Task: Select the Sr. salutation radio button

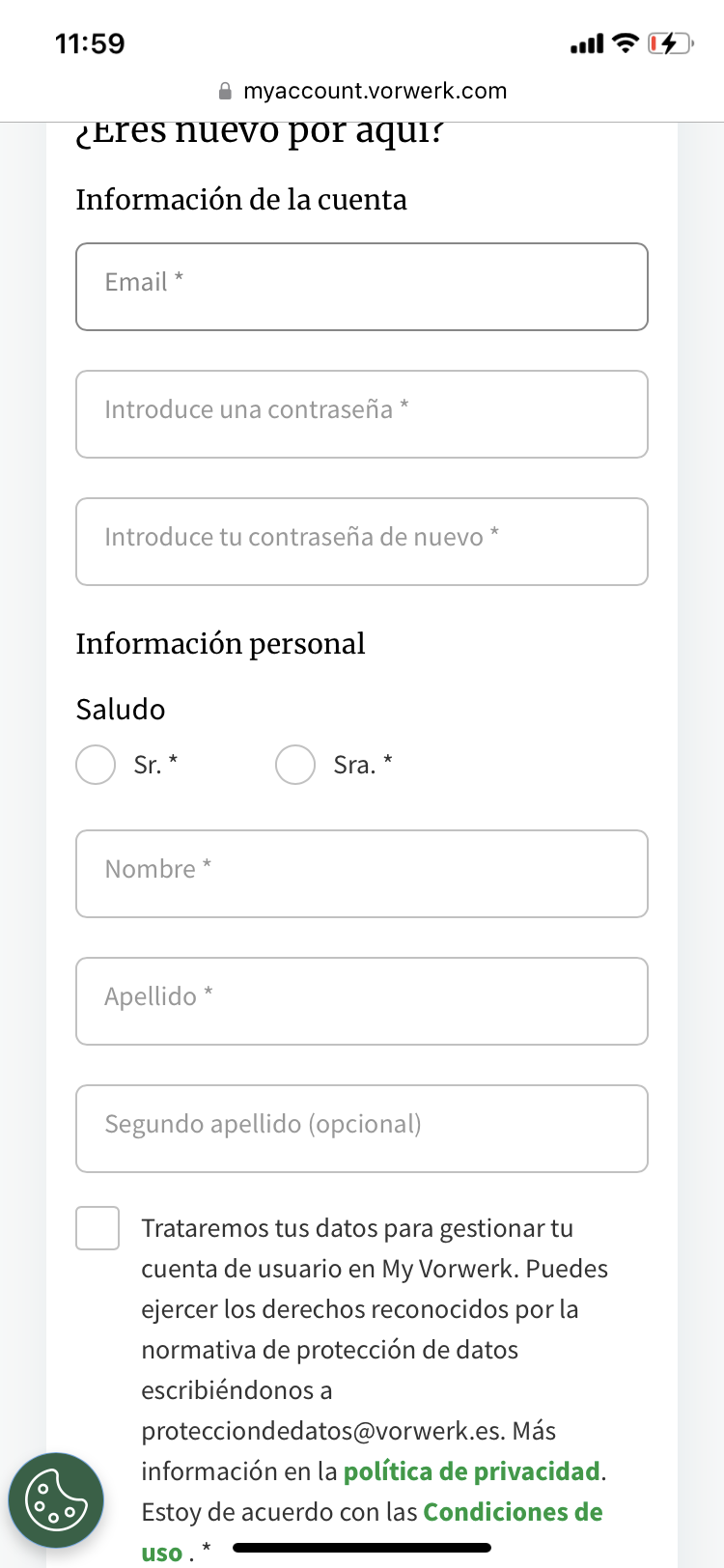Action: [x=97, y=765]
